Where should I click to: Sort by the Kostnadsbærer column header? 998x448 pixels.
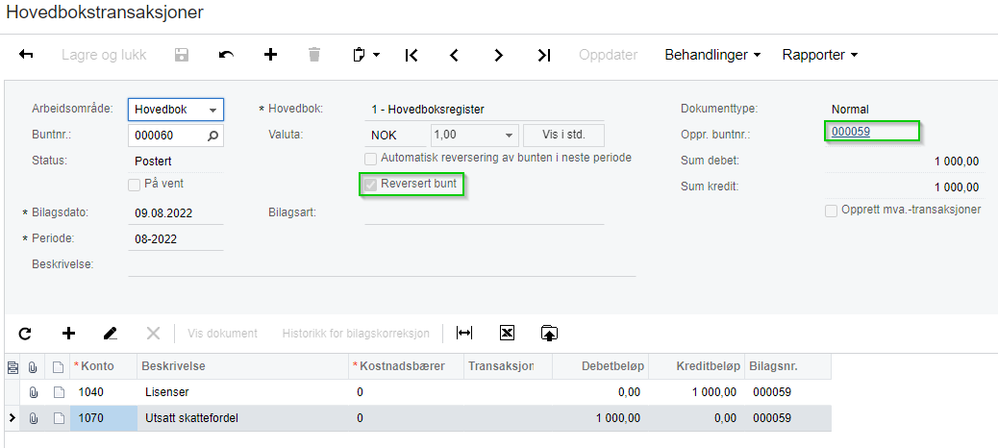tap(406, 367)
